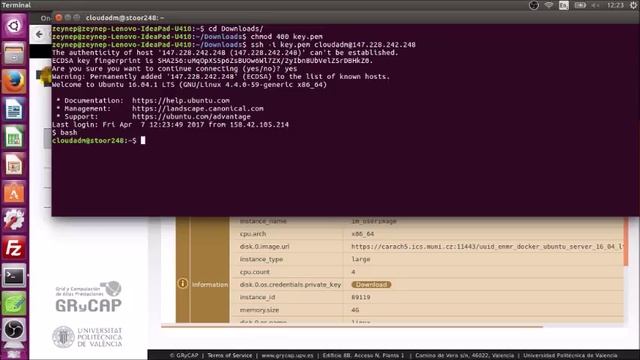The width and height of the screenshot is (640, 360).
Task: Open the Ubuntu Dash search
Action: click(14, 26)
